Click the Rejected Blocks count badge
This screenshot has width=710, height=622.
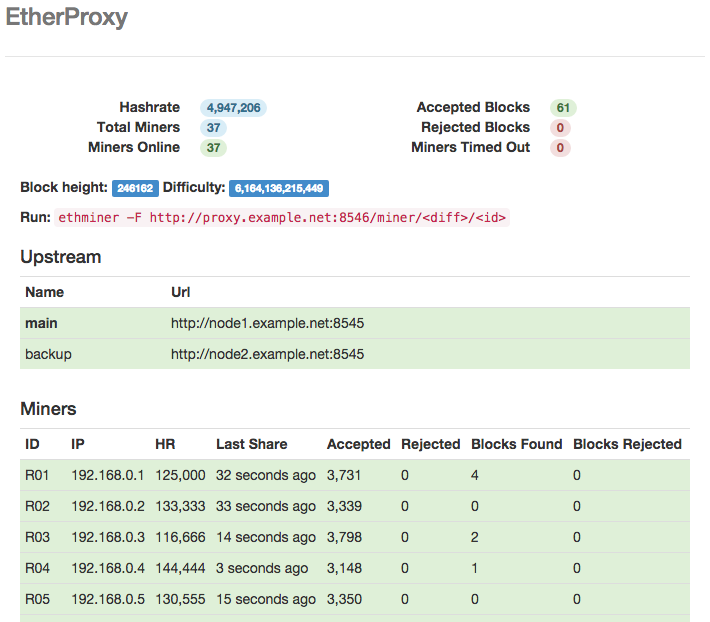pos(560,128)
